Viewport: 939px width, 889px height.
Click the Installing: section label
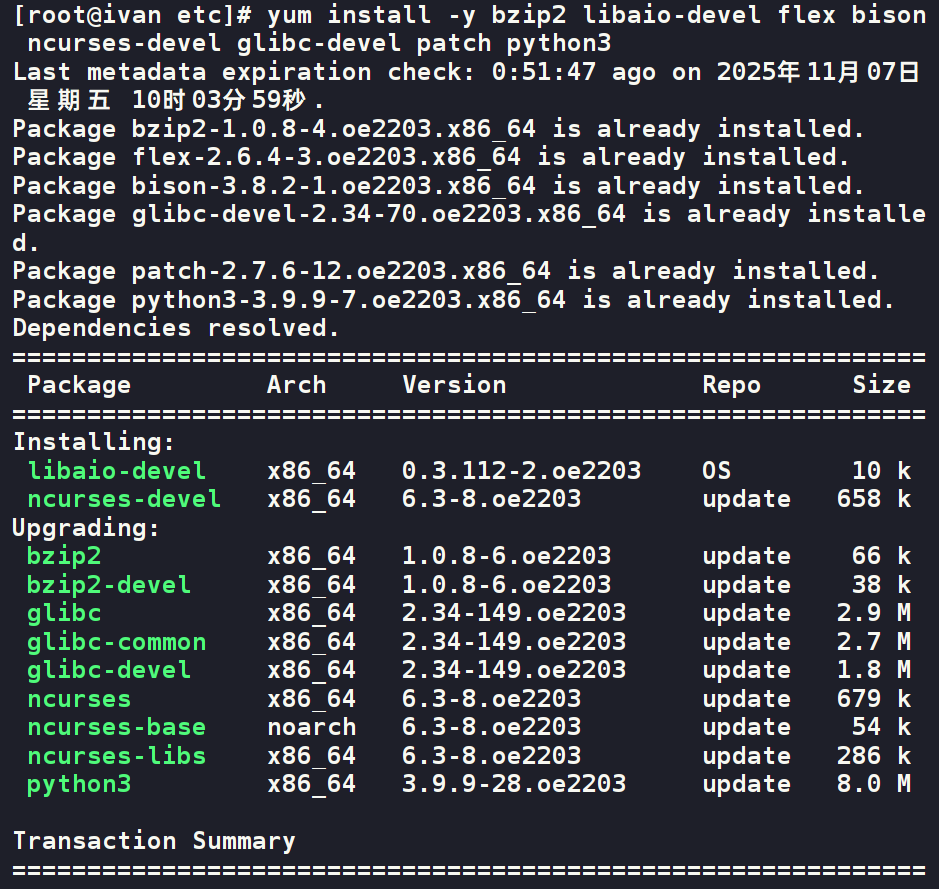click(x=93, y=442)
